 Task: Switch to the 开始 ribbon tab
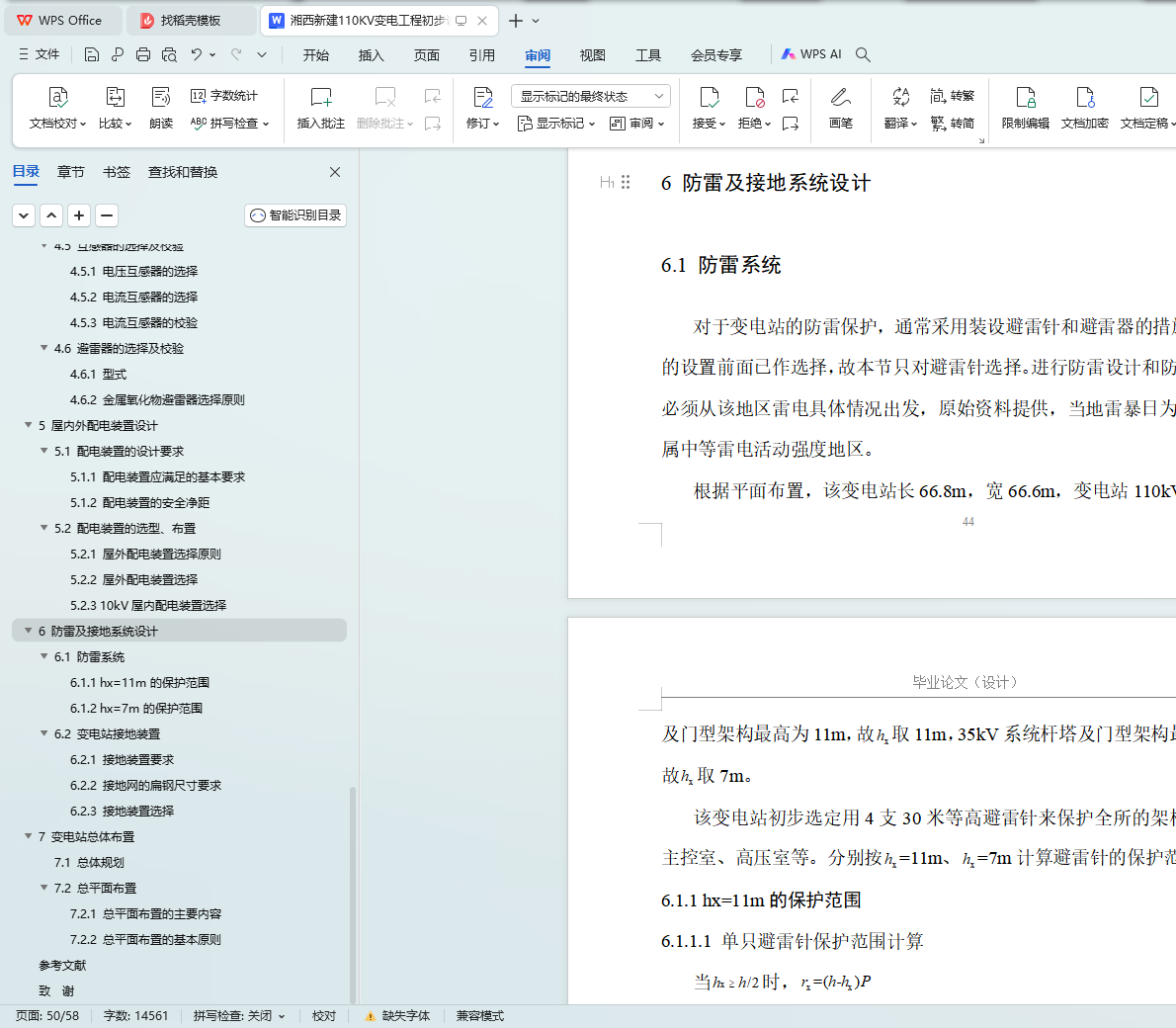[316, 54]
